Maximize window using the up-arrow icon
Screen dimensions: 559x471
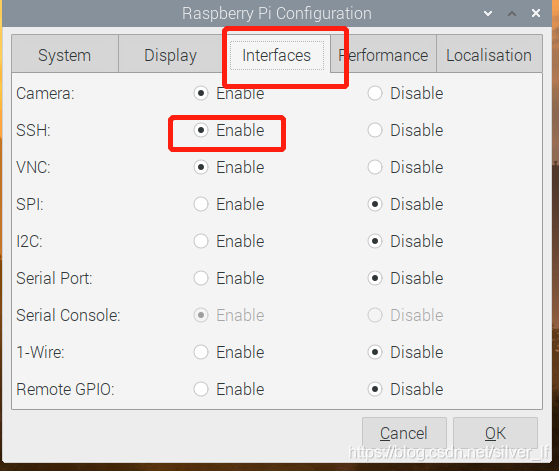pyautogui.click(x=512, y=14)
